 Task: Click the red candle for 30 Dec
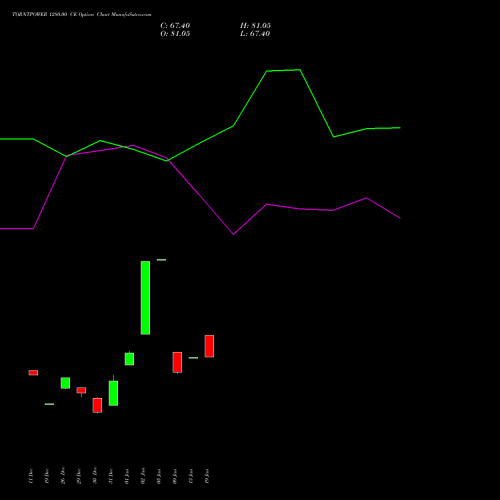(x=97, y=405)
